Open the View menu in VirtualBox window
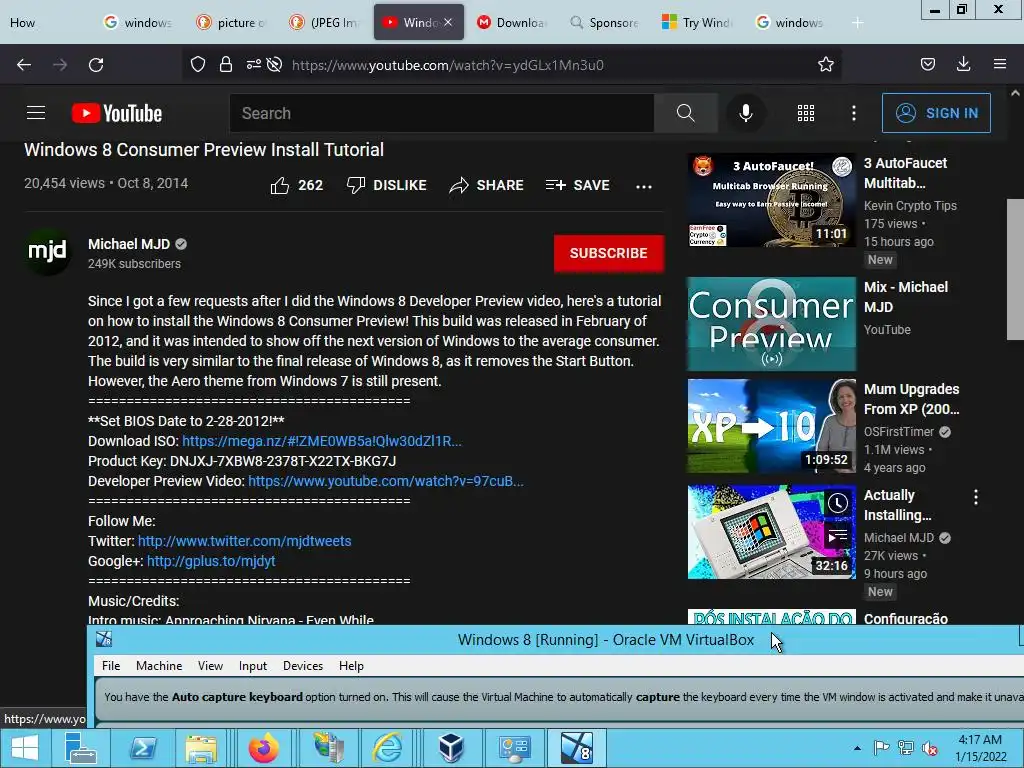The image size is (1024, 768). pyautogui.click(x=210, y=665)
